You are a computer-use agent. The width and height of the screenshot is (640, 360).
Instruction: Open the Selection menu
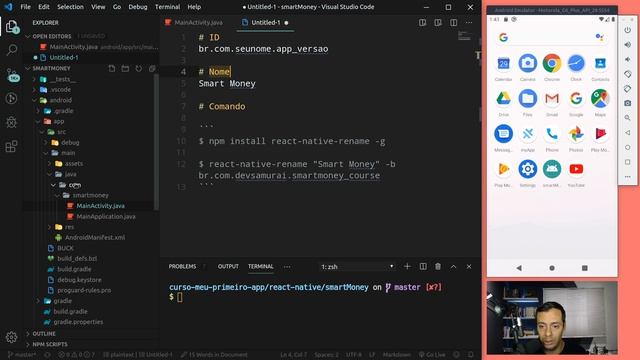click(x=70, y=7)
